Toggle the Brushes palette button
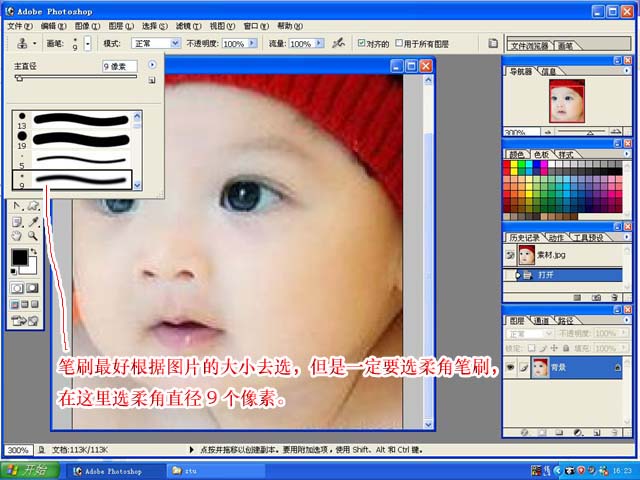Image resolution: width=640 pixels, height=480 pixels. click(493, 43)
